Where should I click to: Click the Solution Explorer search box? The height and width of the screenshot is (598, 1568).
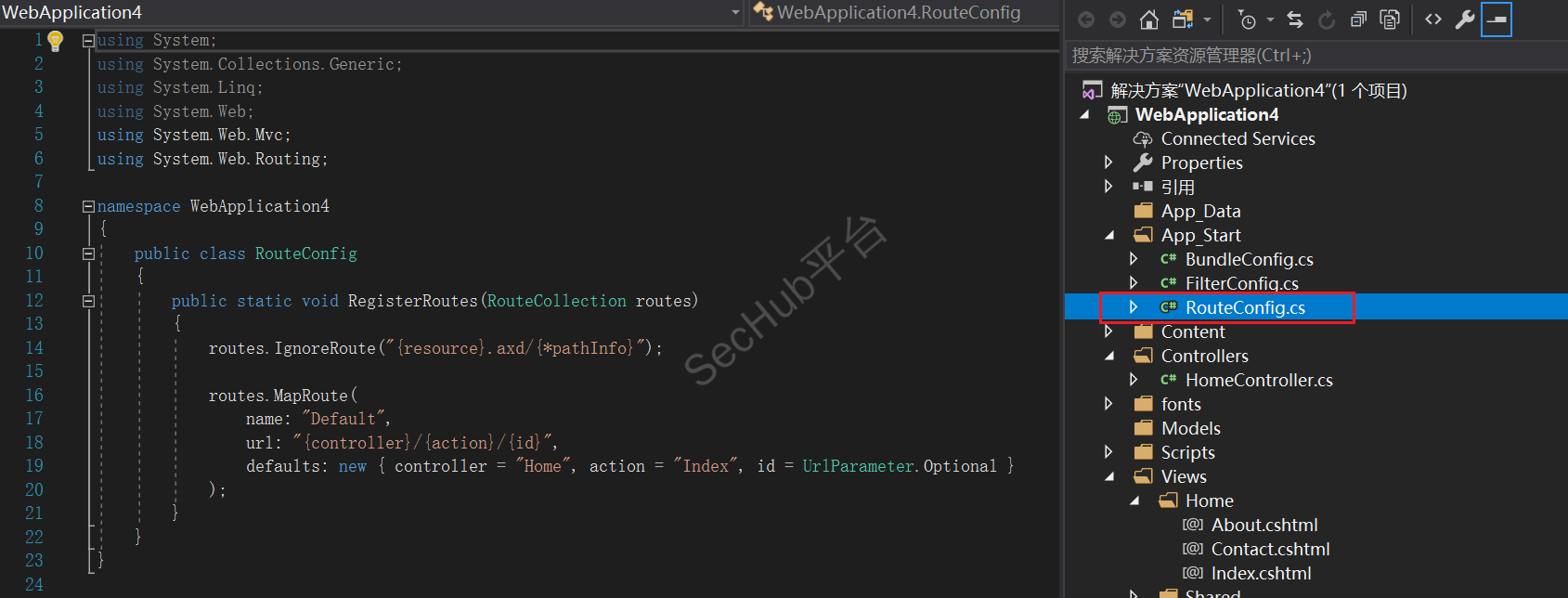pos(1314,56)
